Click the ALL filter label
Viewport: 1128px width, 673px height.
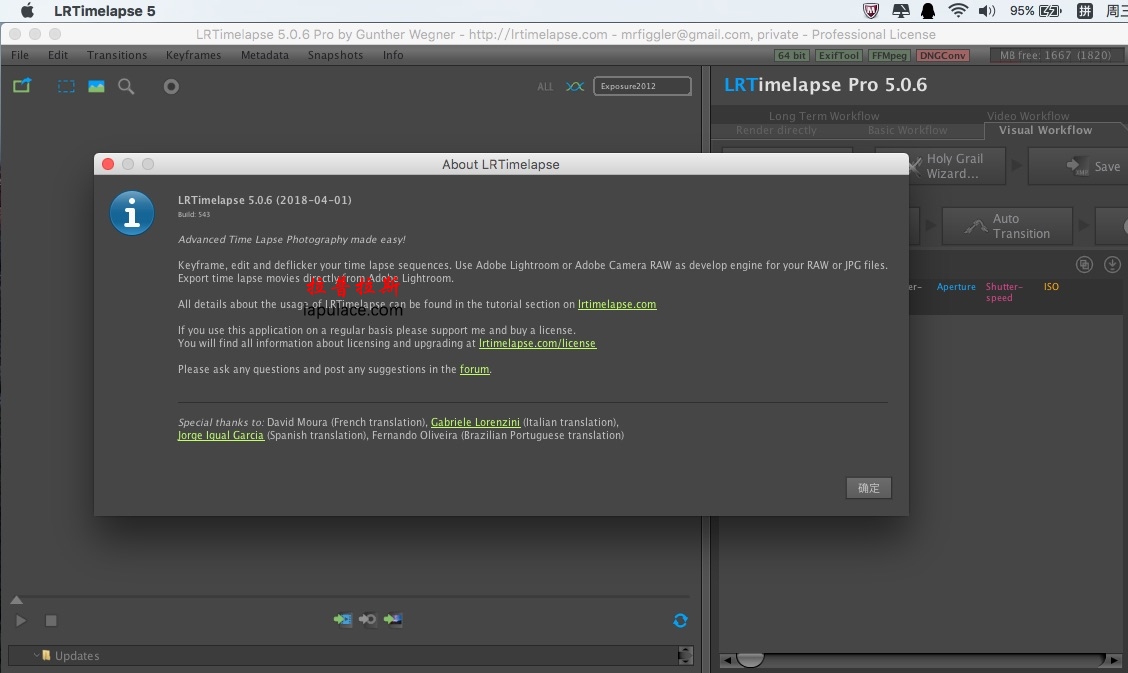point(545,86)
